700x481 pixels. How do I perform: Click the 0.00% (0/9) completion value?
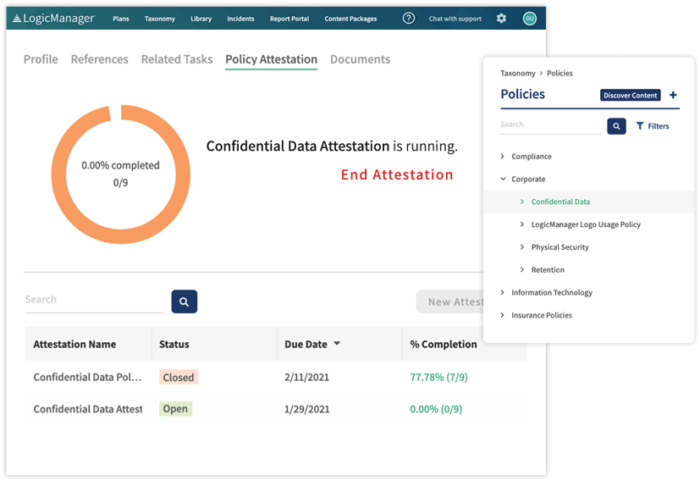pyautogui.click(x=436, y=409)
